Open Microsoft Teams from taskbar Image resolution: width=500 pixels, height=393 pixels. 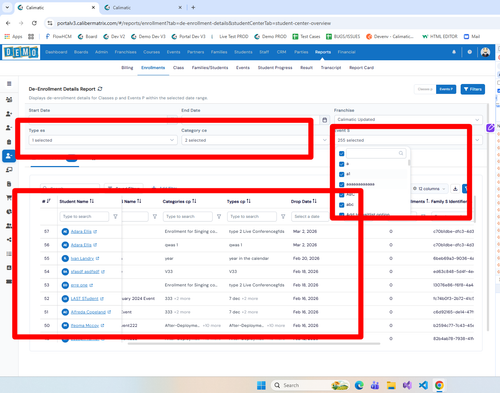(375, 385)
